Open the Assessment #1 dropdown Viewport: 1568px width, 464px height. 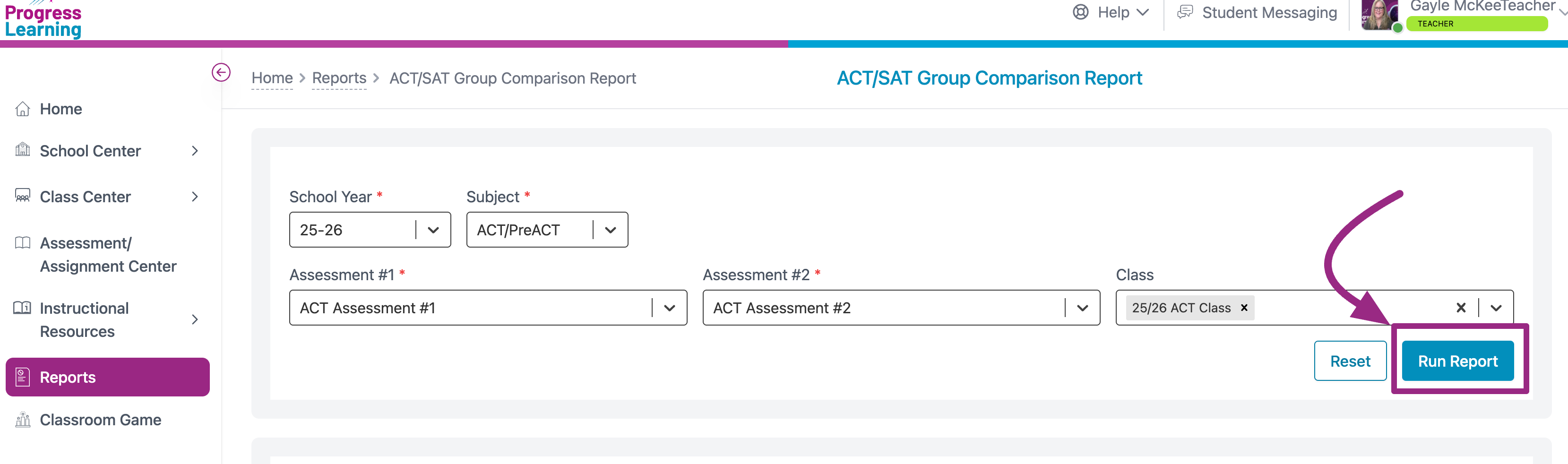click(x=669, y=308)
